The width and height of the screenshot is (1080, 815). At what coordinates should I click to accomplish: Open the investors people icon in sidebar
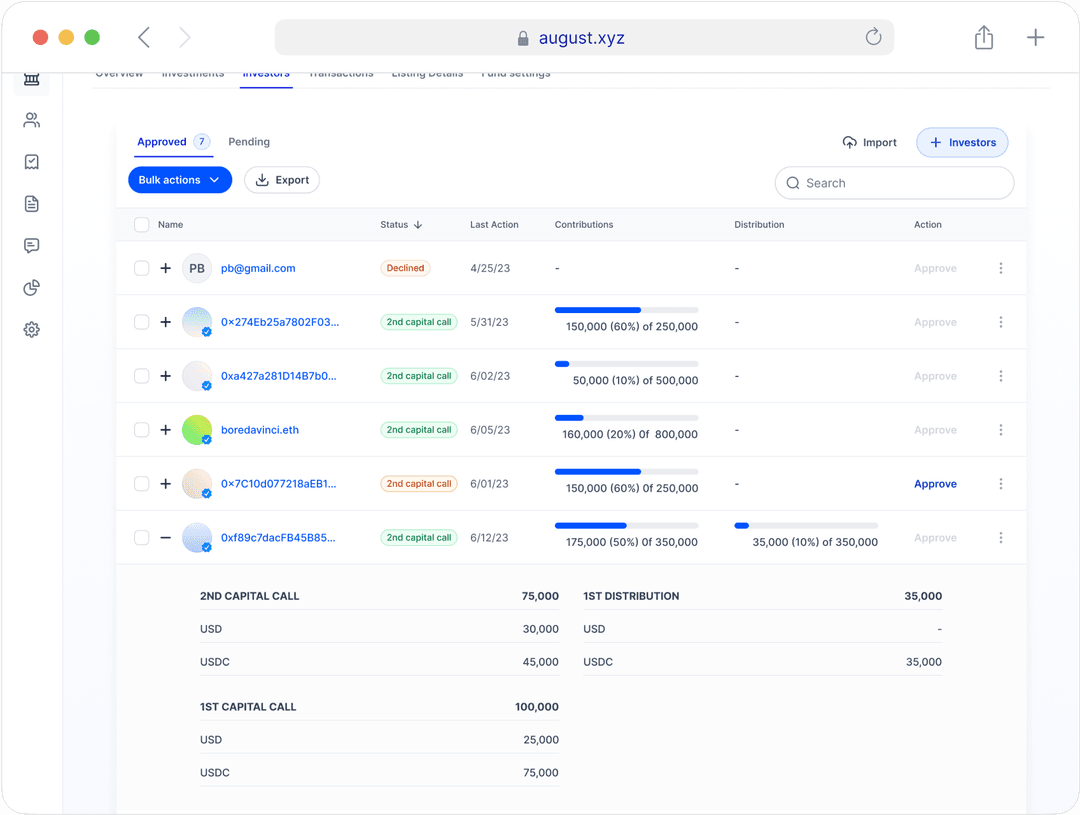[32, 121]
